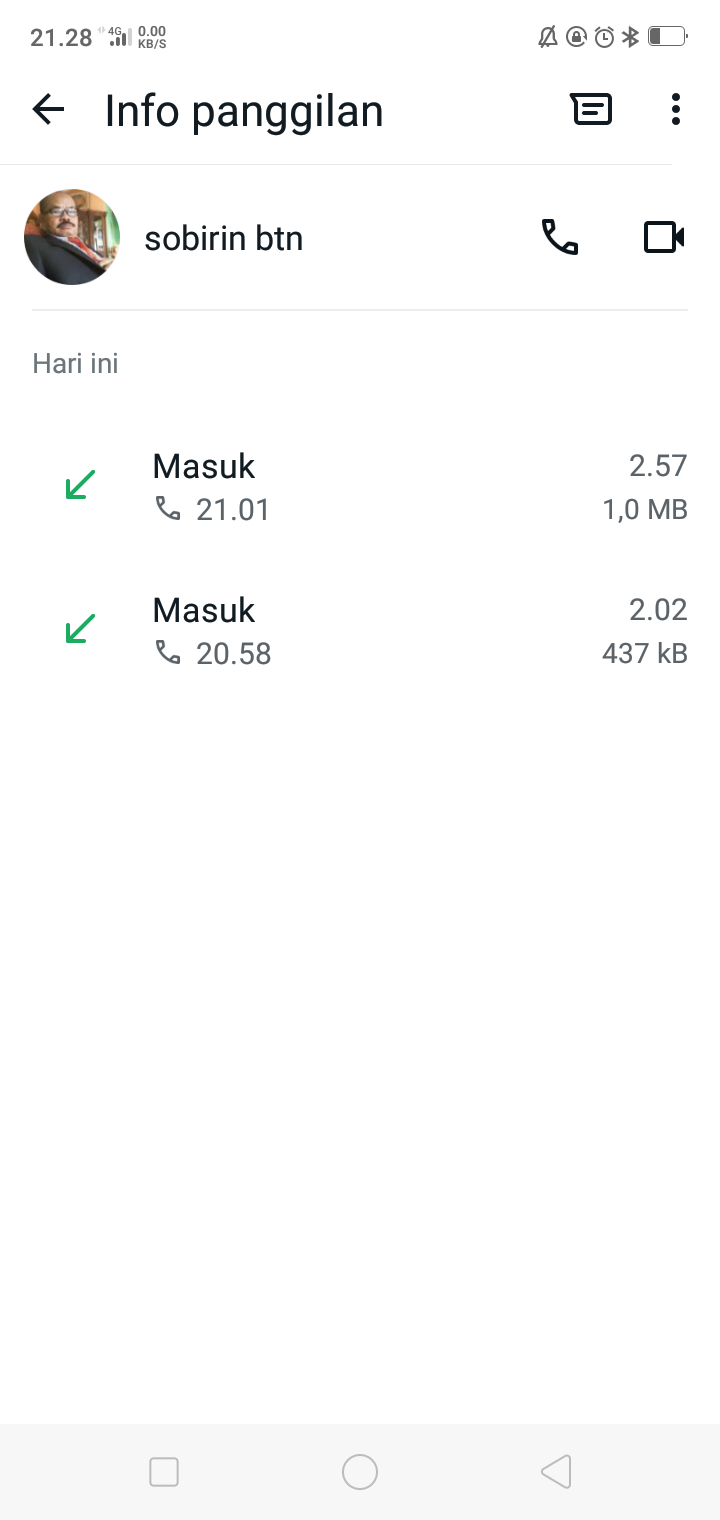
Task: Open the three-dot overflow menu
Action: tap(676, 109)
